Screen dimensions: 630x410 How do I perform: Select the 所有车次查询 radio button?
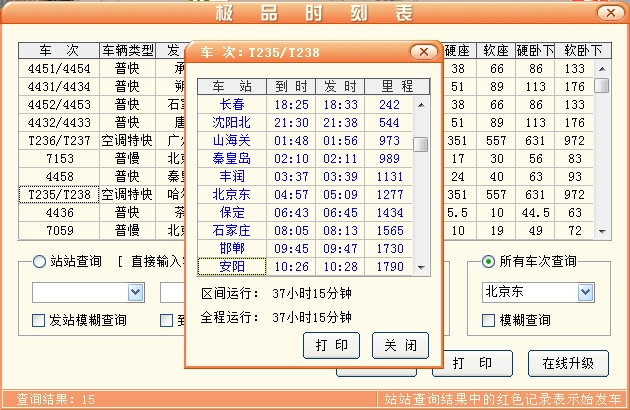(488, 262)
